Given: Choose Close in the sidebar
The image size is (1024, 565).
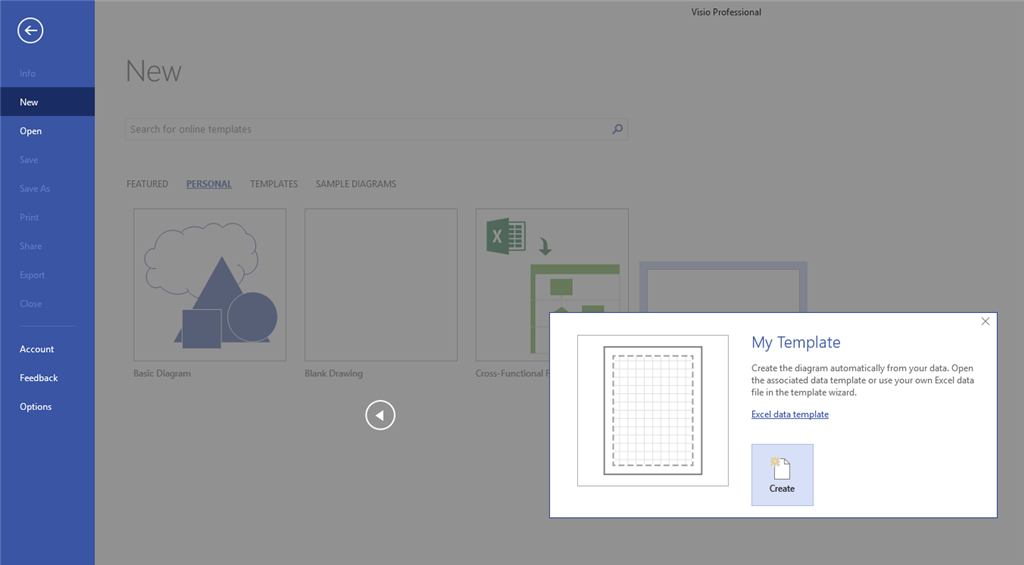Looking at the screenshot, I should (31, 304).
